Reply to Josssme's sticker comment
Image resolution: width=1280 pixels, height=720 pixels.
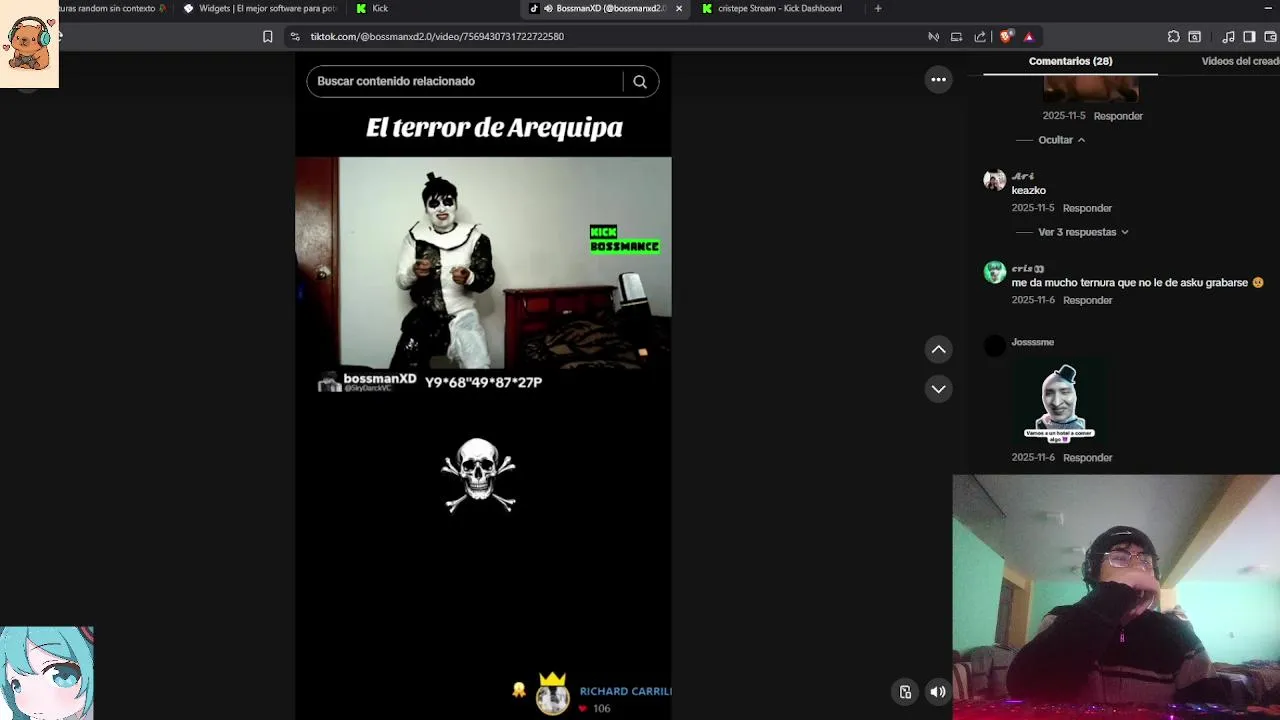coord(1087,458)
